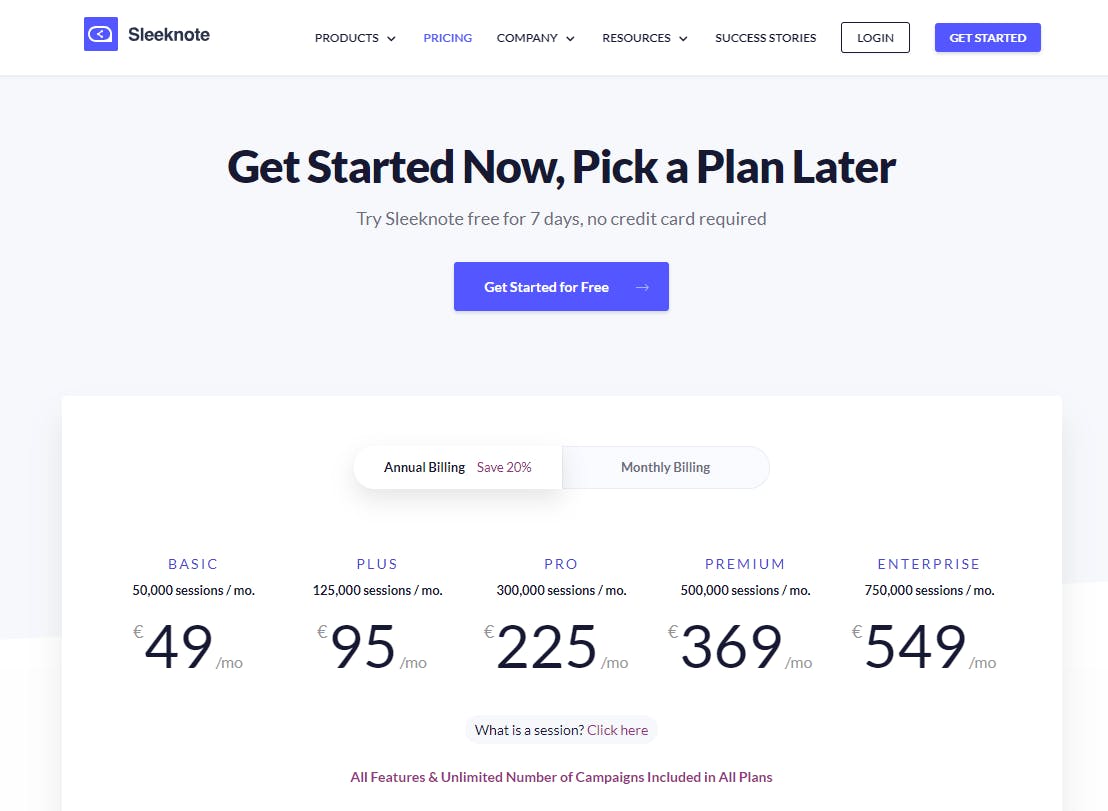1108x811 pixels.
Task: Expand the Company dropdown chevron
Action: click(570, 38)
